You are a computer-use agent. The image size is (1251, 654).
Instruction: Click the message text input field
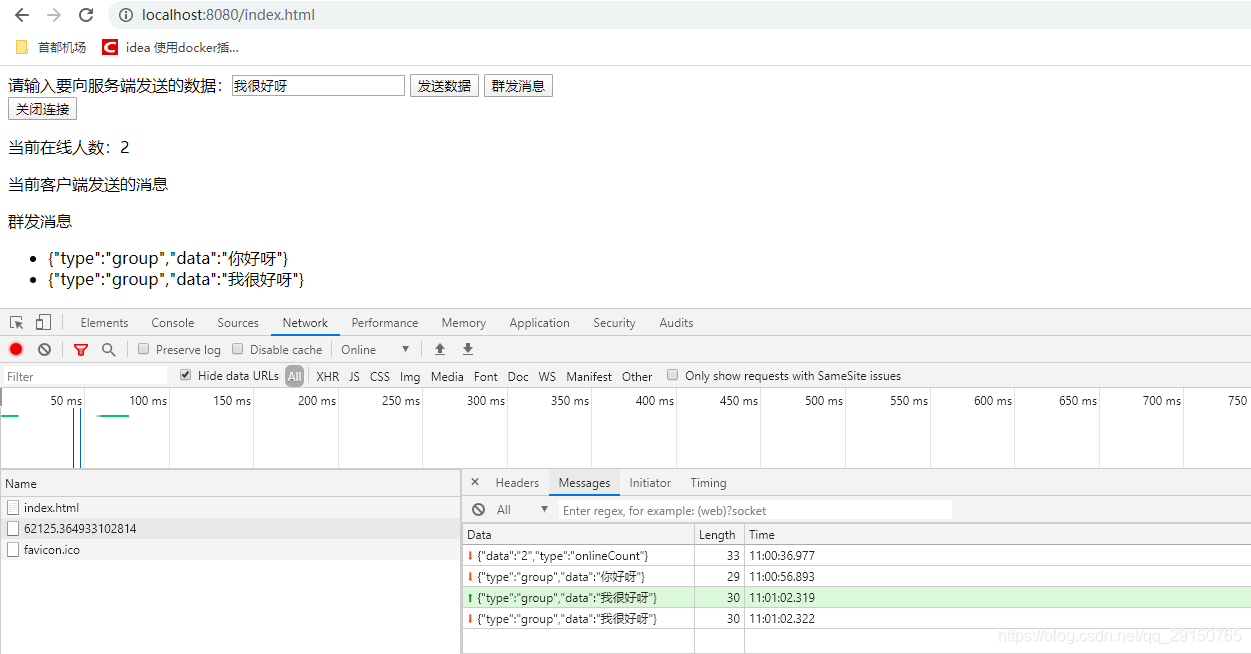click(318, 86)
